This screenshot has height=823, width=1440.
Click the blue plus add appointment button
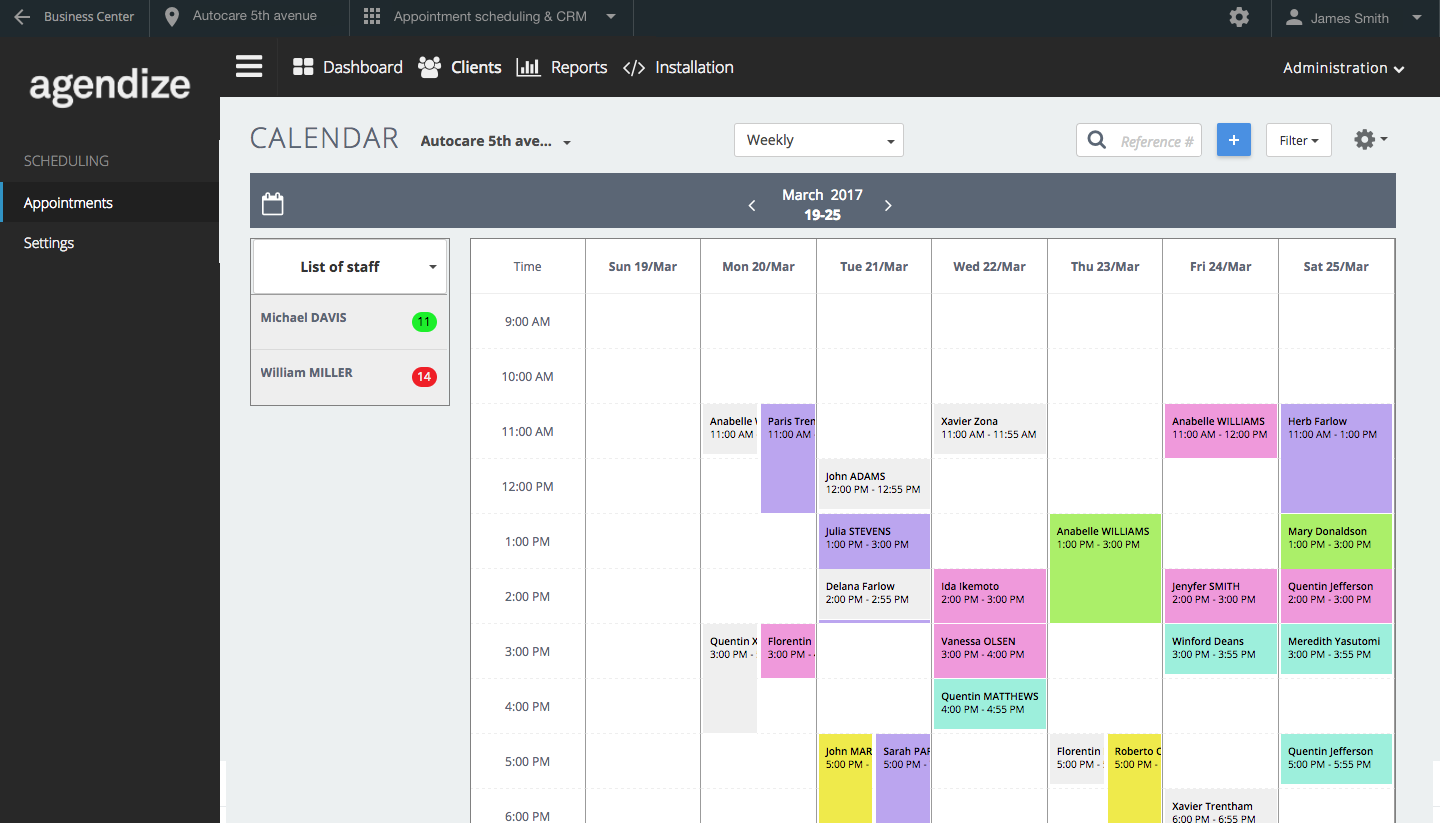click(x=1233, y=140)
